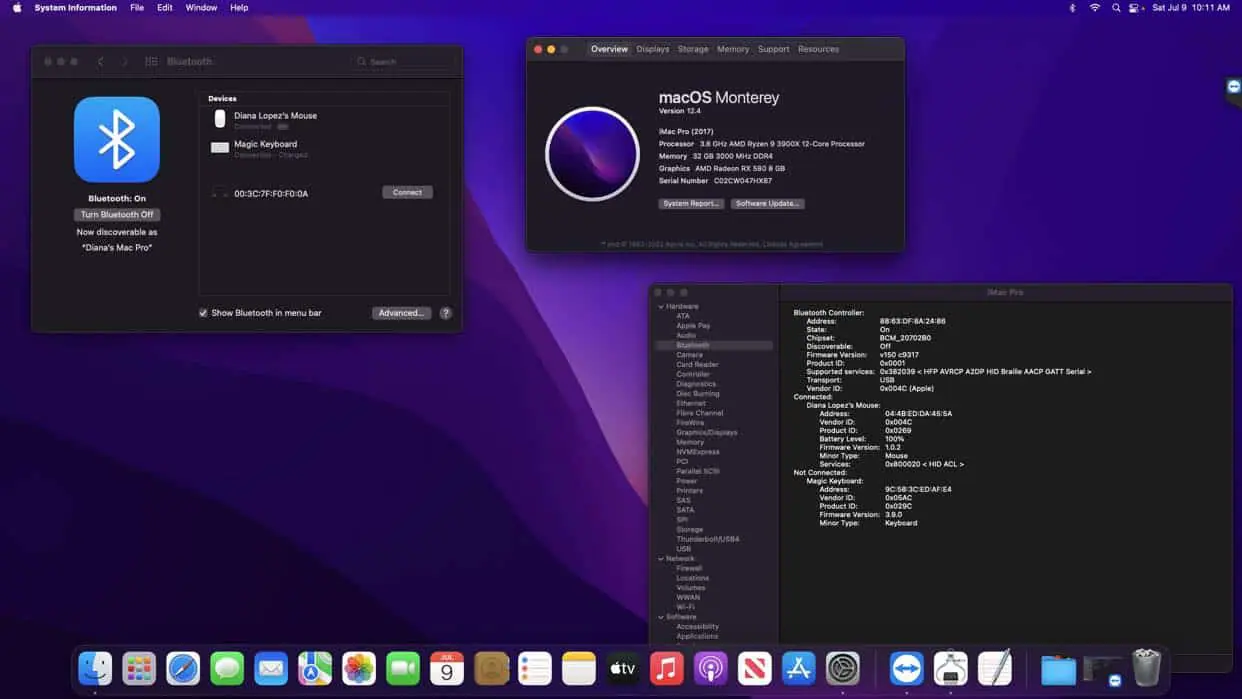Select NVMExpress in the hardware list
This screenshot has height=699, width=1242.
697,452
